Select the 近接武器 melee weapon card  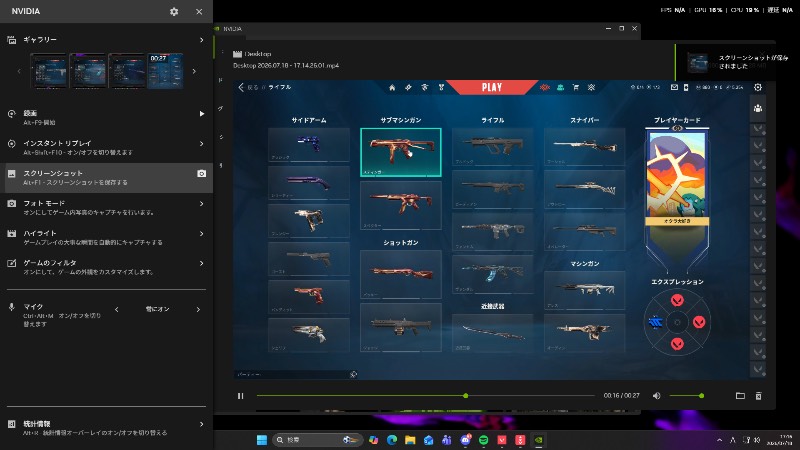[x=492, y=333]
